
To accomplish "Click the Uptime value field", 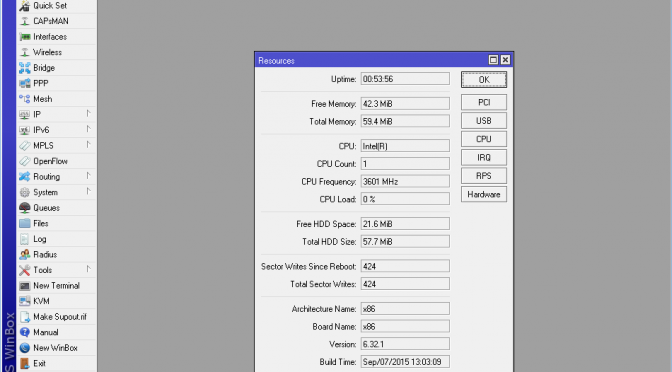I will point(405,79).
